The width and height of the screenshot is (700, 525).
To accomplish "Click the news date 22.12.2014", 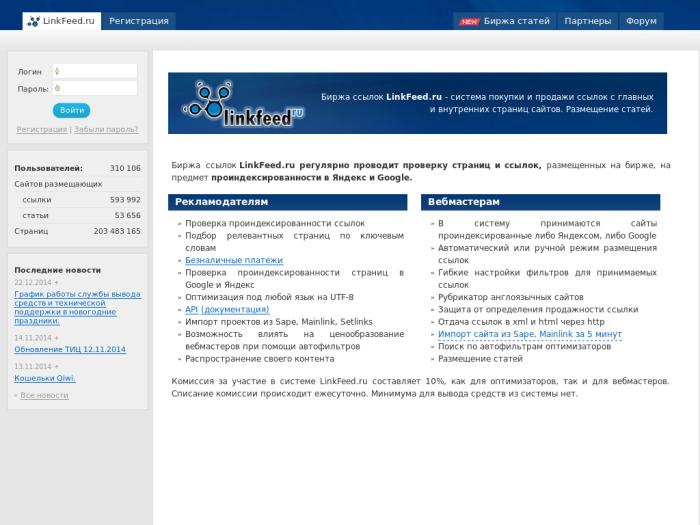I will [33, 282].
